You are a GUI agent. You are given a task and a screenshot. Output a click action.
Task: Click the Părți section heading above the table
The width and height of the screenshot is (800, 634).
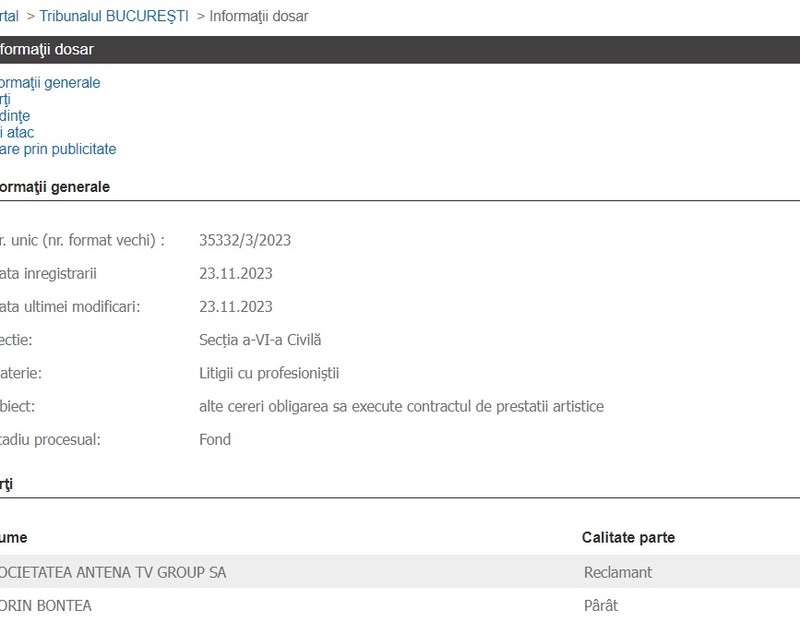[x=6, y=485]
